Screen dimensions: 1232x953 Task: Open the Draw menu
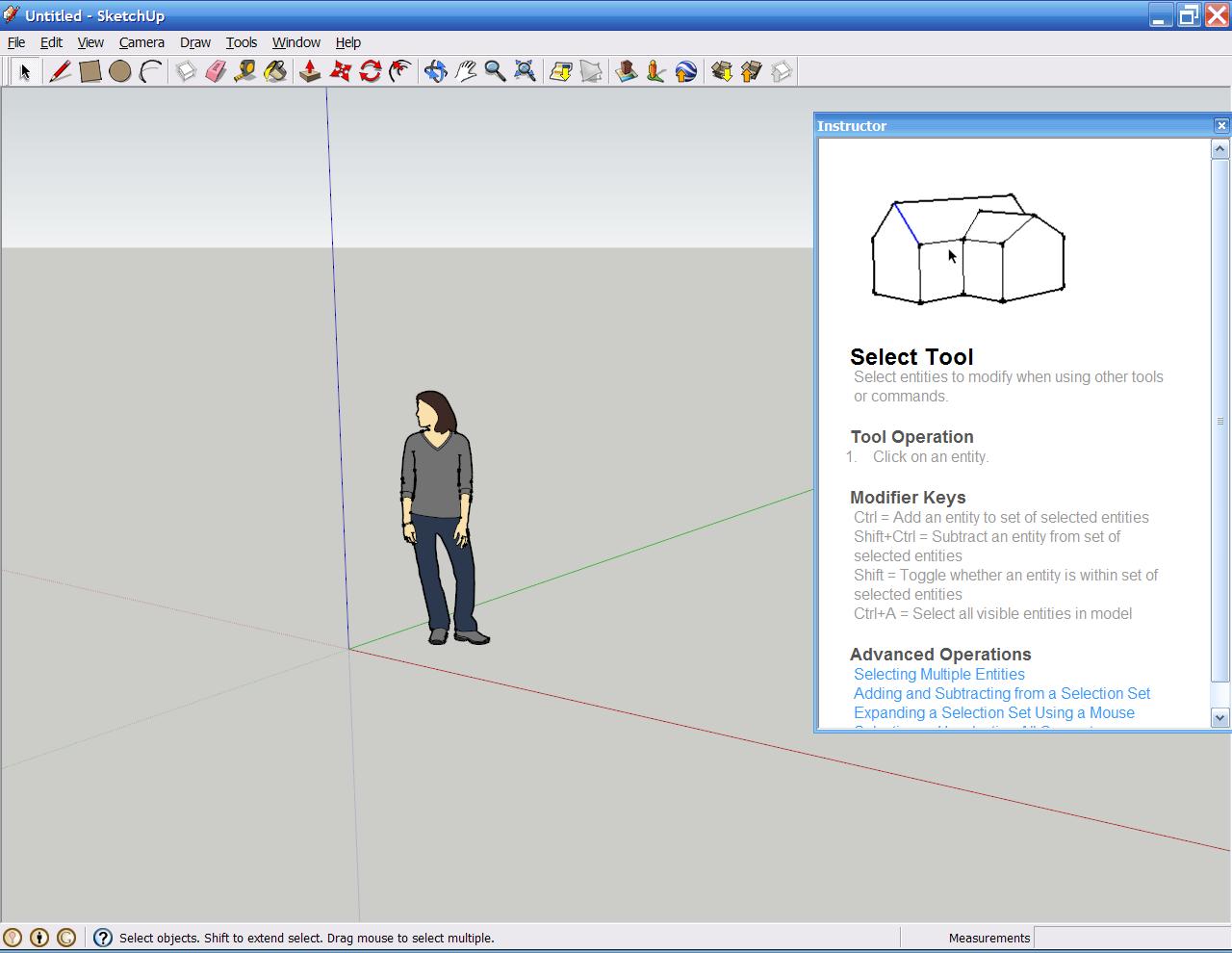(x=195, y=42)
